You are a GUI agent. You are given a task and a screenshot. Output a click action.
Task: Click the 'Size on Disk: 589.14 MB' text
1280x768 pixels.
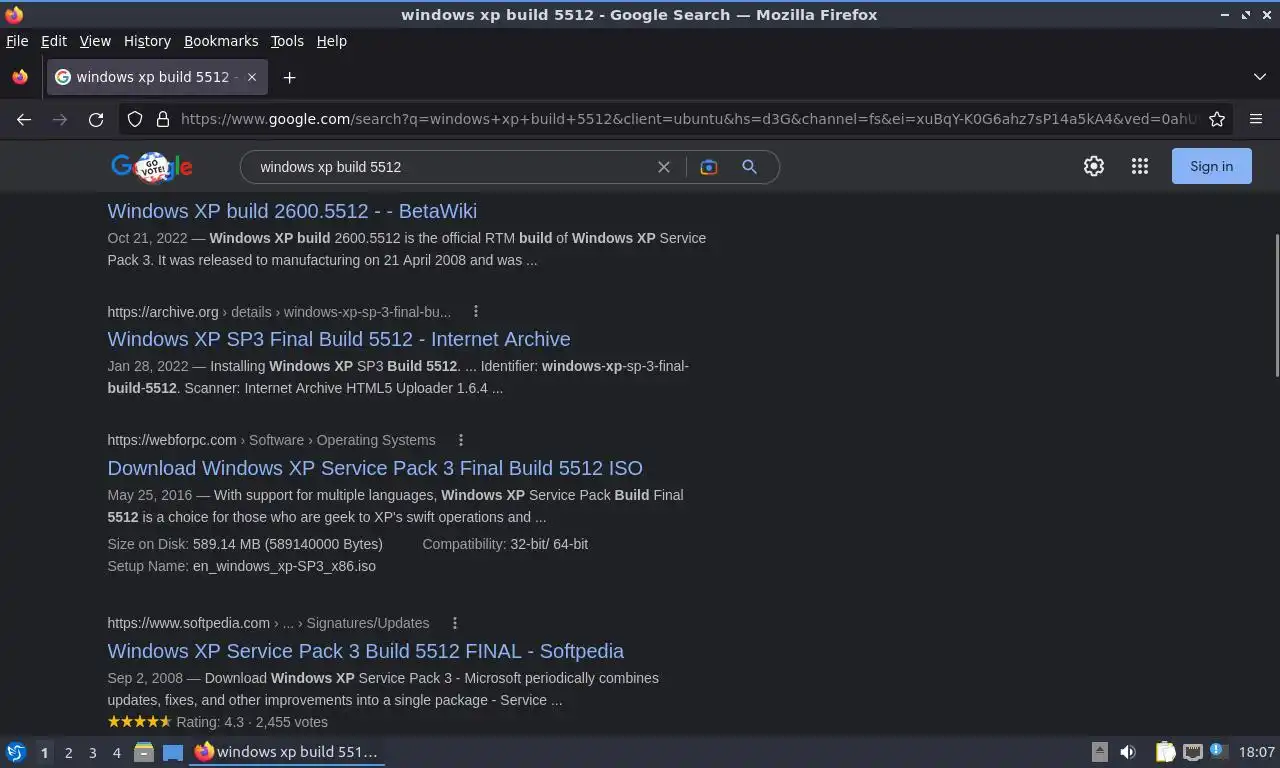245,544
